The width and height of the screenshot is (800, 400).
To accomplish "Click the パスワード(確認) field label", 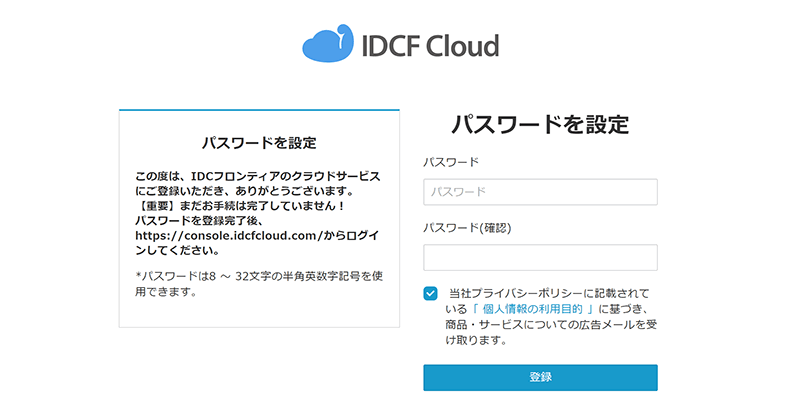I will (467, 228).
